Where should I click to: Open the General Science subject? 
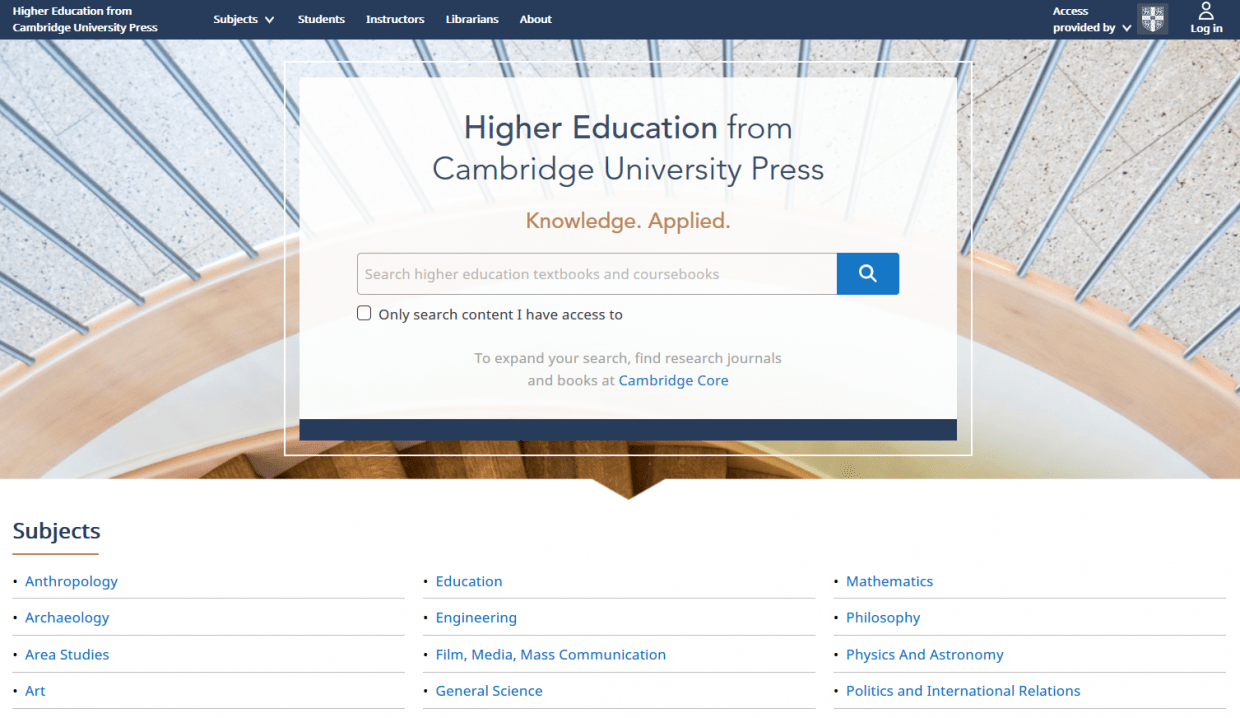tap(489, 691)
